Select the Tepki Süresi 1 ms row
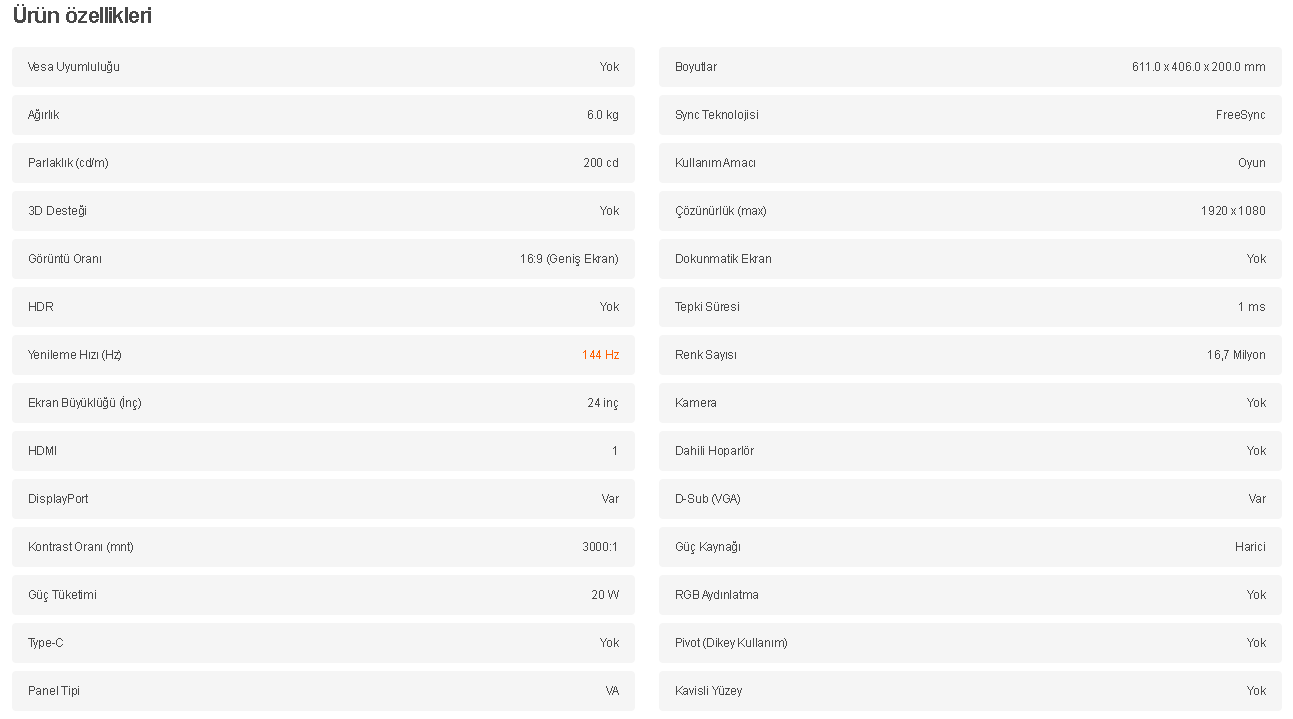This screenshot has width=1293, height=719. click(970, 307)
